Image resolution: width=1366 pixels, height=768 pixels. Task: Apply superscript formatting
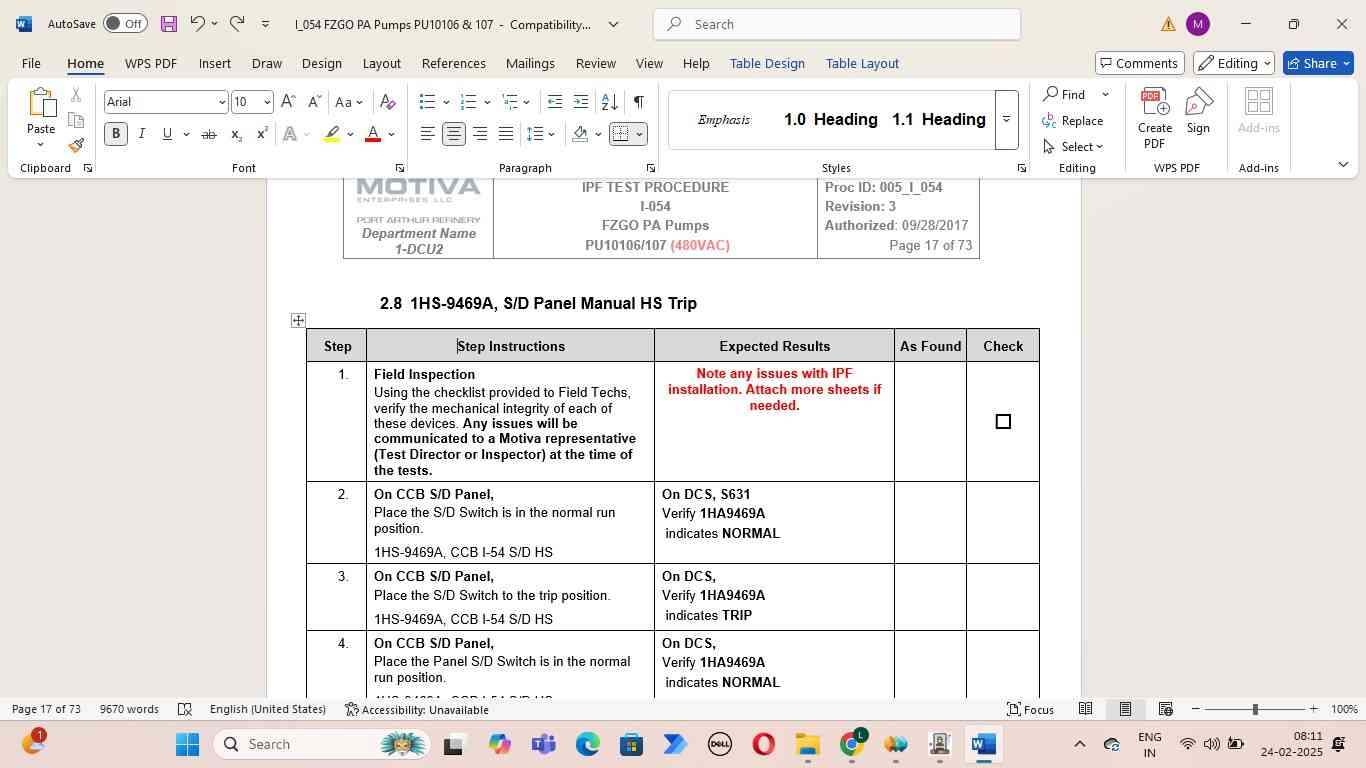pos(262,134)
